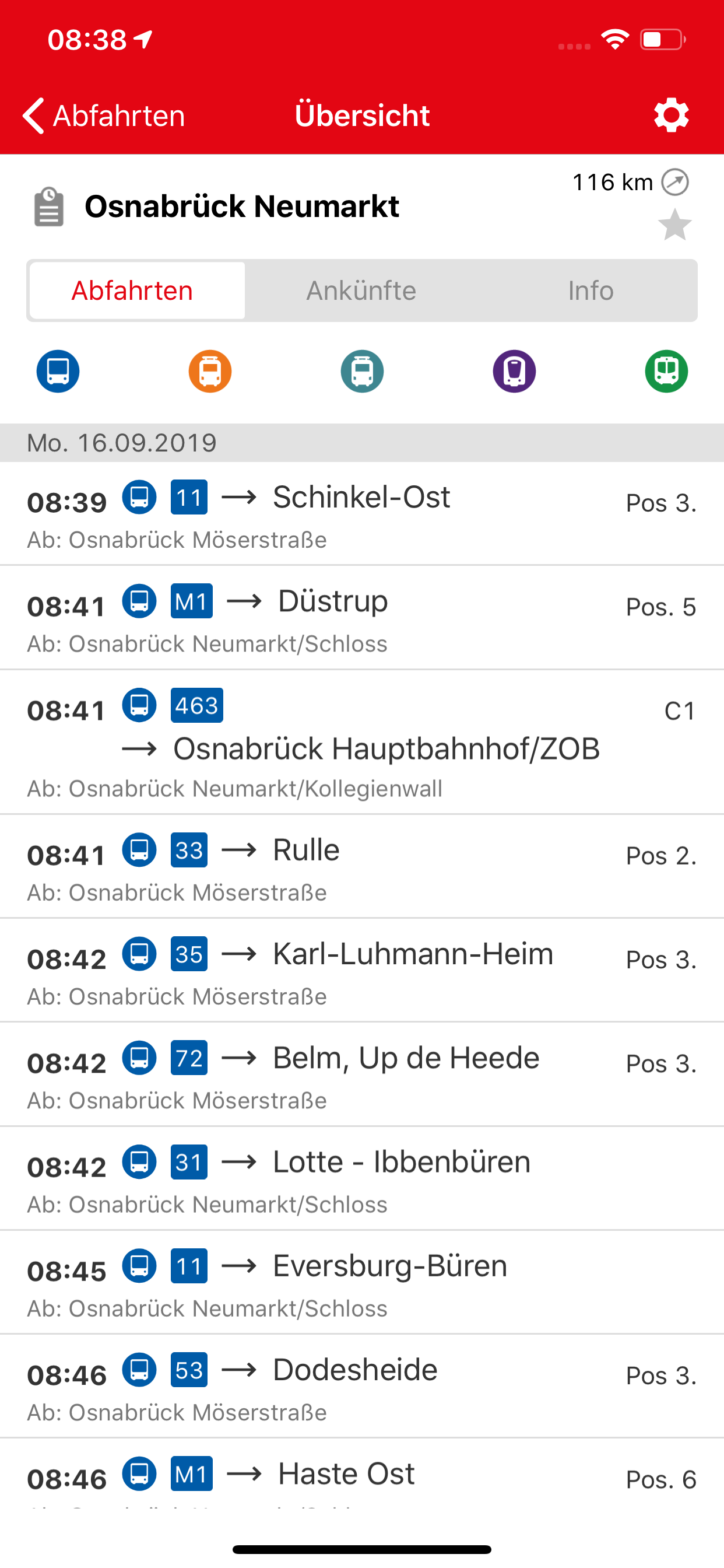Screen dimensions: 724x1568
Task: Tap the 463 line badge
Action: tap(196, 705)
